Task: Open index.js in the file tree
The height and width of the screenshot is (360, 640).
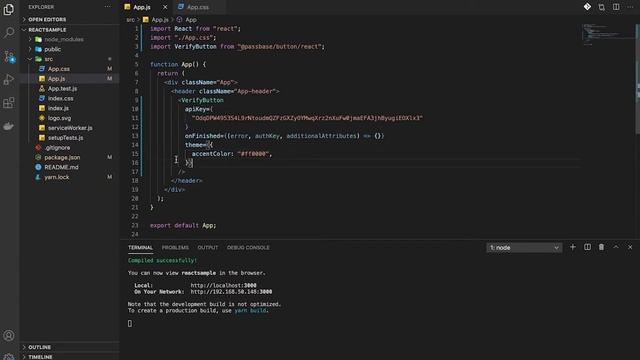Action: click(69, 108)
